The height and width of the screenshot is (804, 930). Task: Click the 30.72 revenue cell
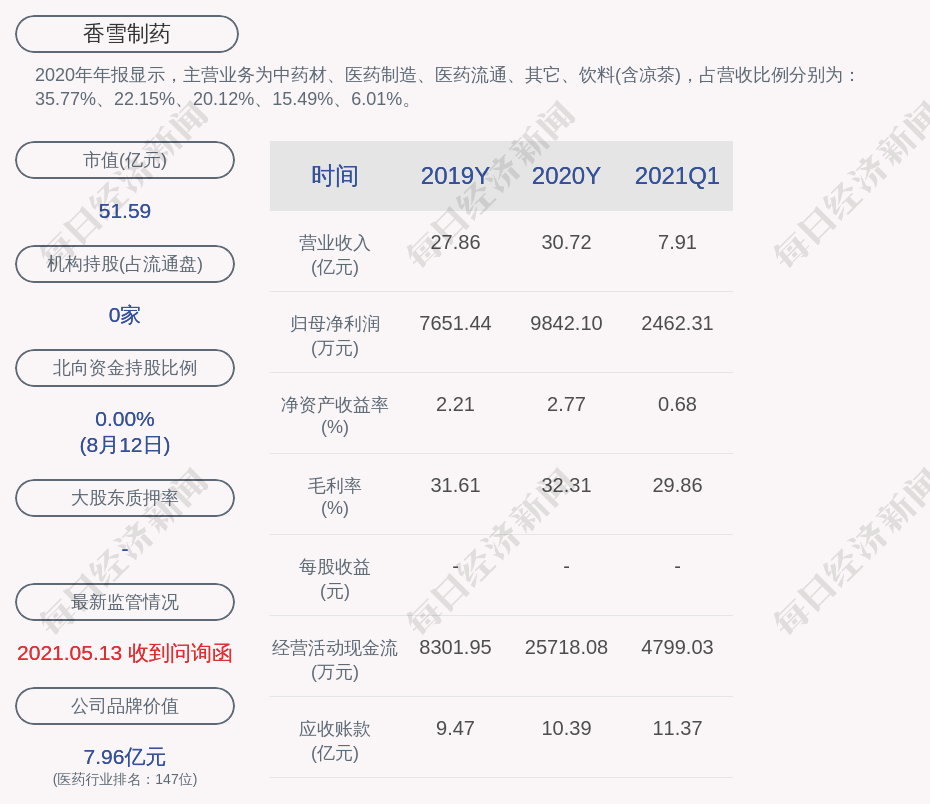pos(566,243)
